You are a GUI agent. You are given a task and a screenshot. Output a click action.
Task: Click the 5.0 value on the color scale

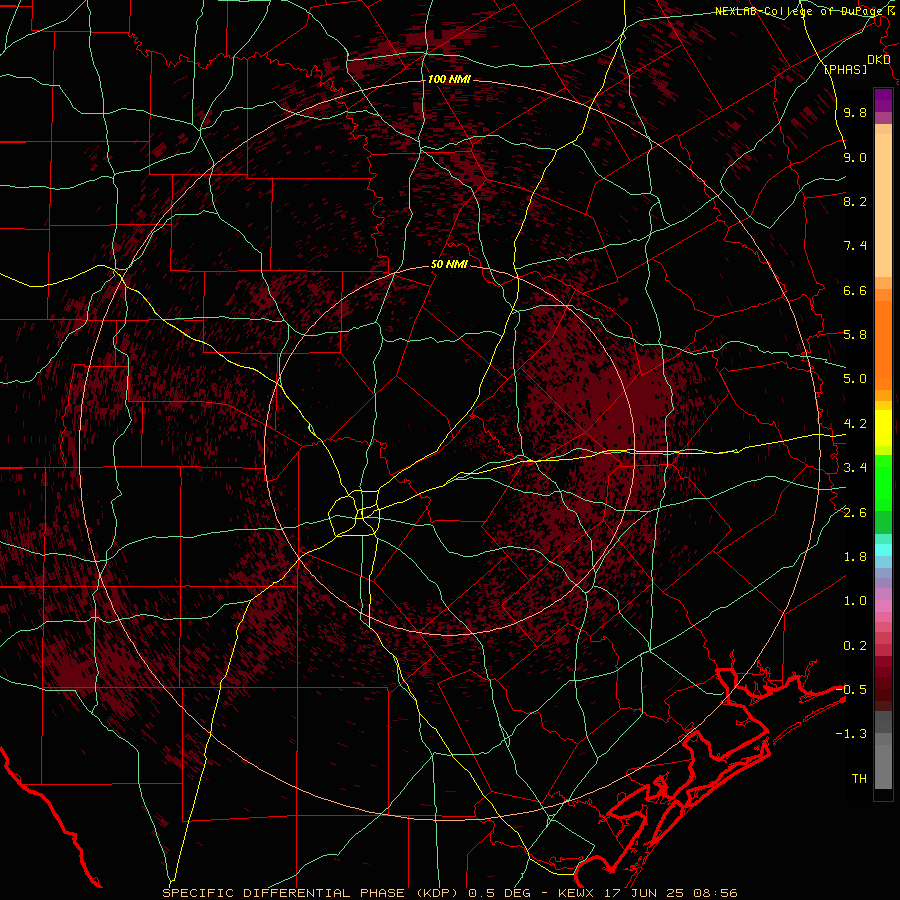click(855, 379)
